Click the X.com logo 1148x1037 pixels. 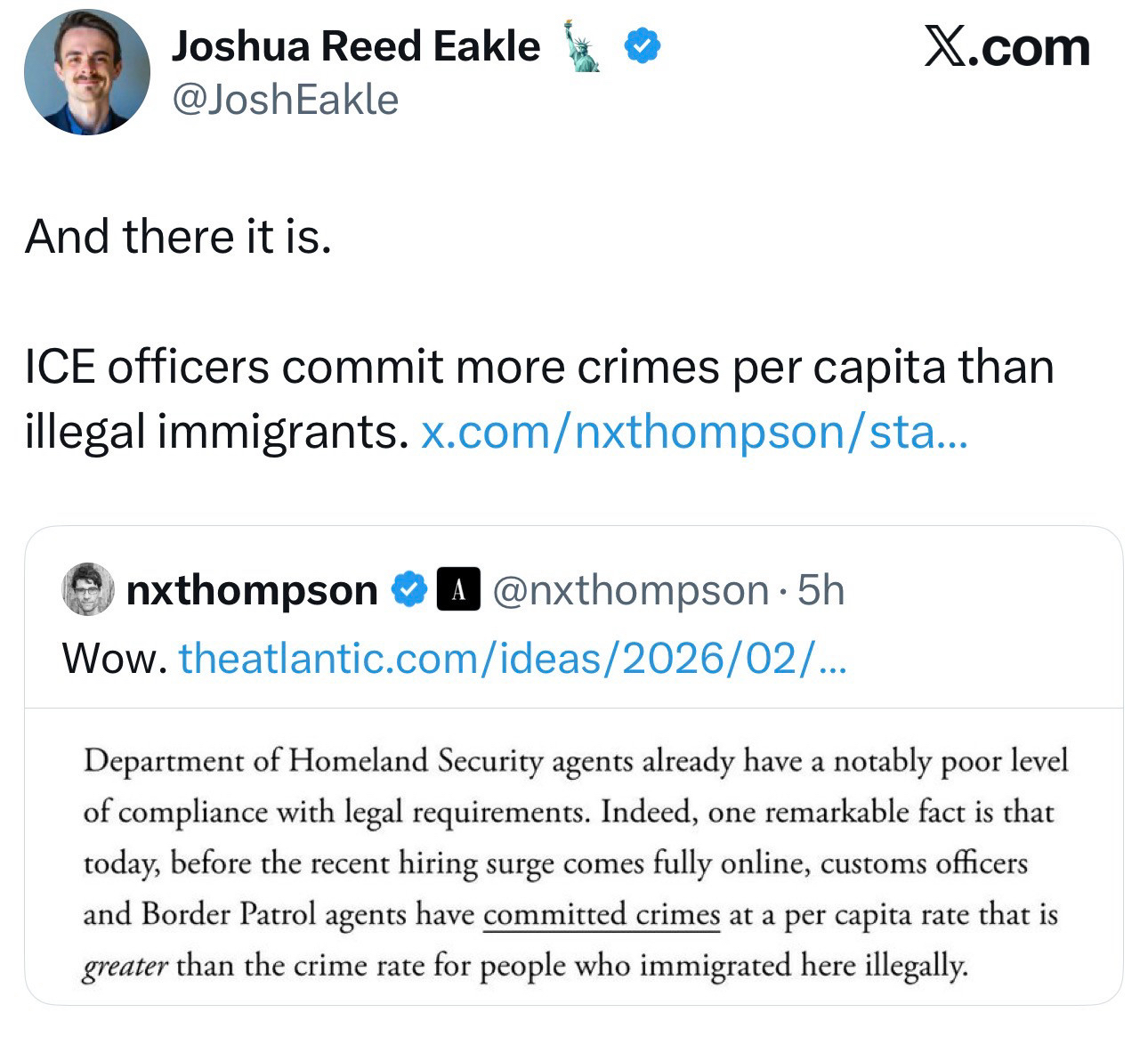[x=1007, y=47]
